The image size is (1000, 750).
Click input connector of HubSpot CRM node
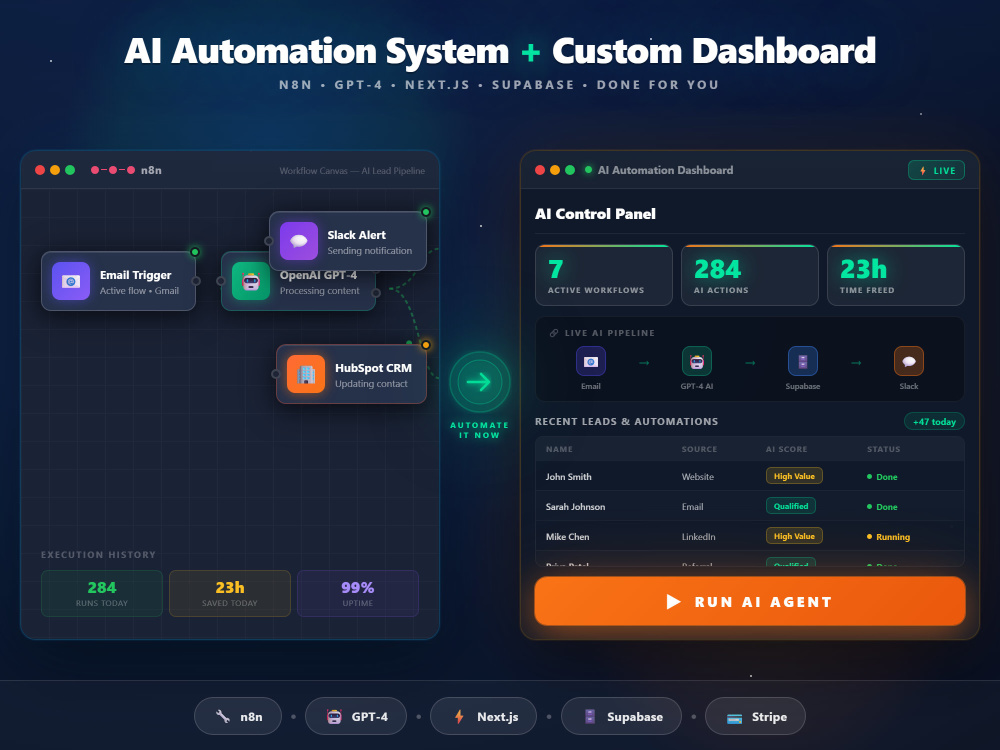click(276, 374)
